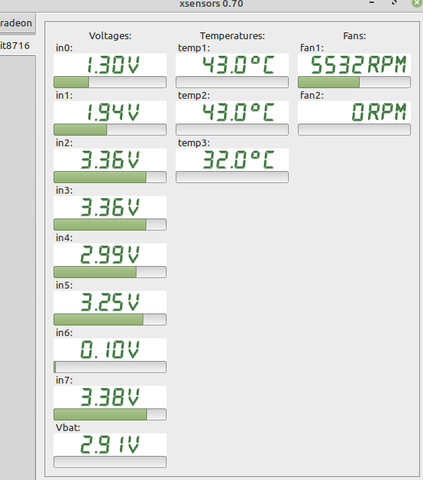423x480 pixels.
Task: Click the in3: label
Action: (64, 190)
